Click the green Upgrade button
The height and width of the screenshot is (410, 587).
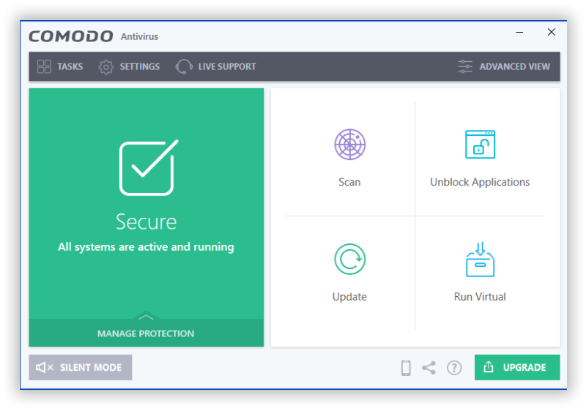(x=517, y=367)
